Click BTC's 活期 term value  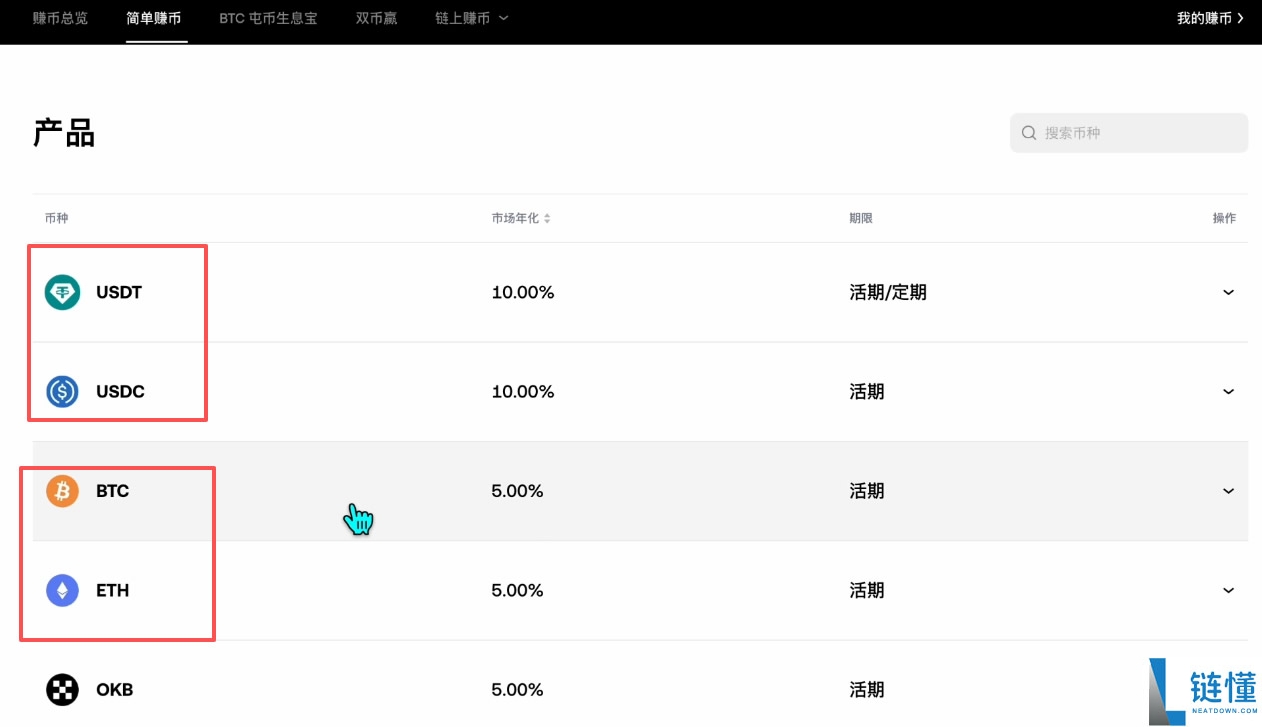867,491
